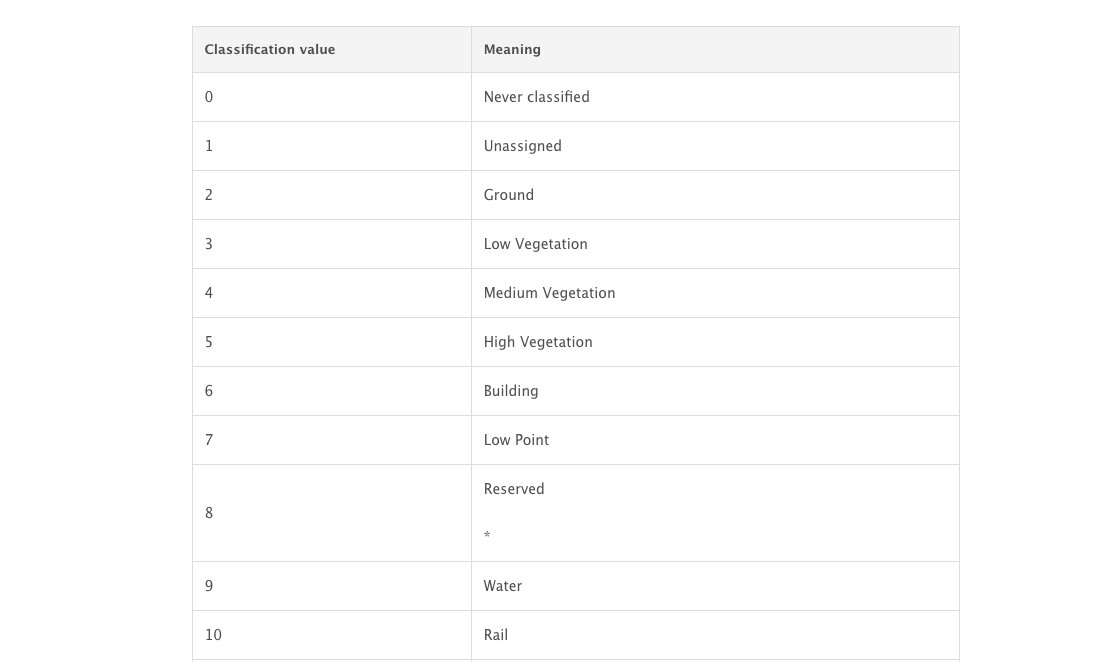
Task: Click classification value 0 cell
Action: click(209, 97)
